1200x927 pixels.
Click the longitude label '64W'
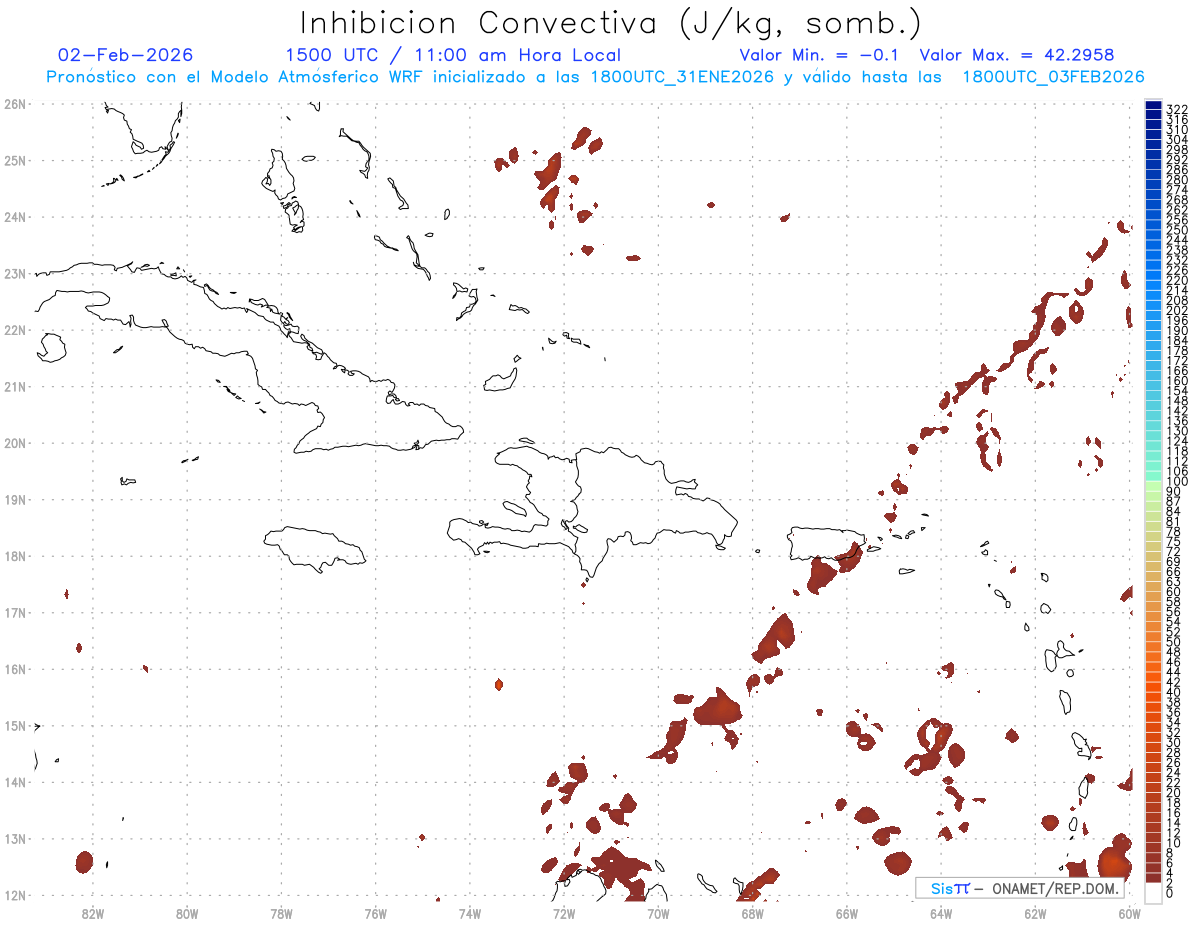[x=941, y=912]
